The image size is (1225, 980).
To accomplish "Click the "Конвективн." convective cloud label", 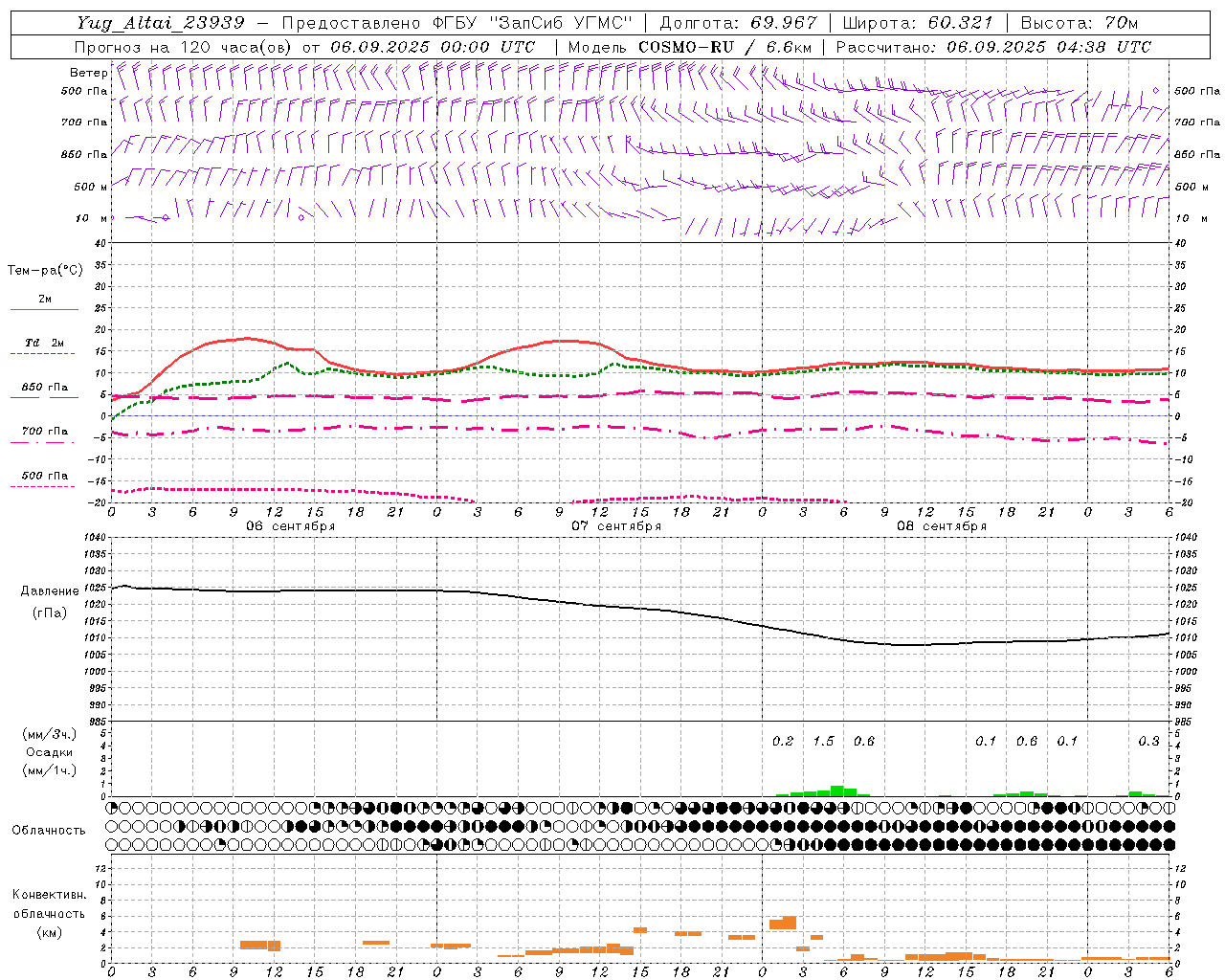I will (49, 895).
